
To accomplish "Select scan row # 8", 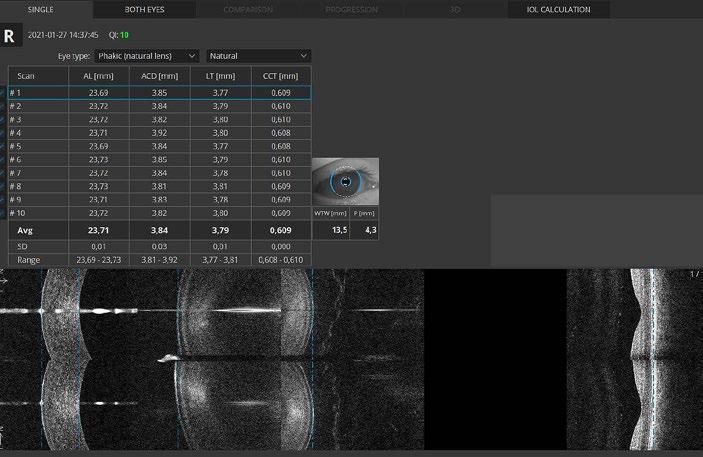I will pos(160,186).
